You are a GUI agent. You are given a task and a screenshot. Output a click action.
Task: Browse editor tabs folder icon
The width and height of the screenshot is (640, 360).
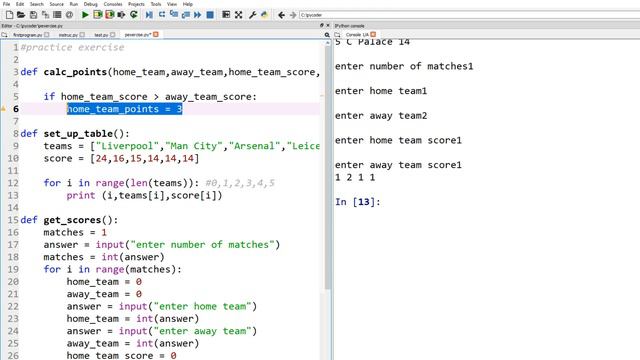tap(4, 35)
